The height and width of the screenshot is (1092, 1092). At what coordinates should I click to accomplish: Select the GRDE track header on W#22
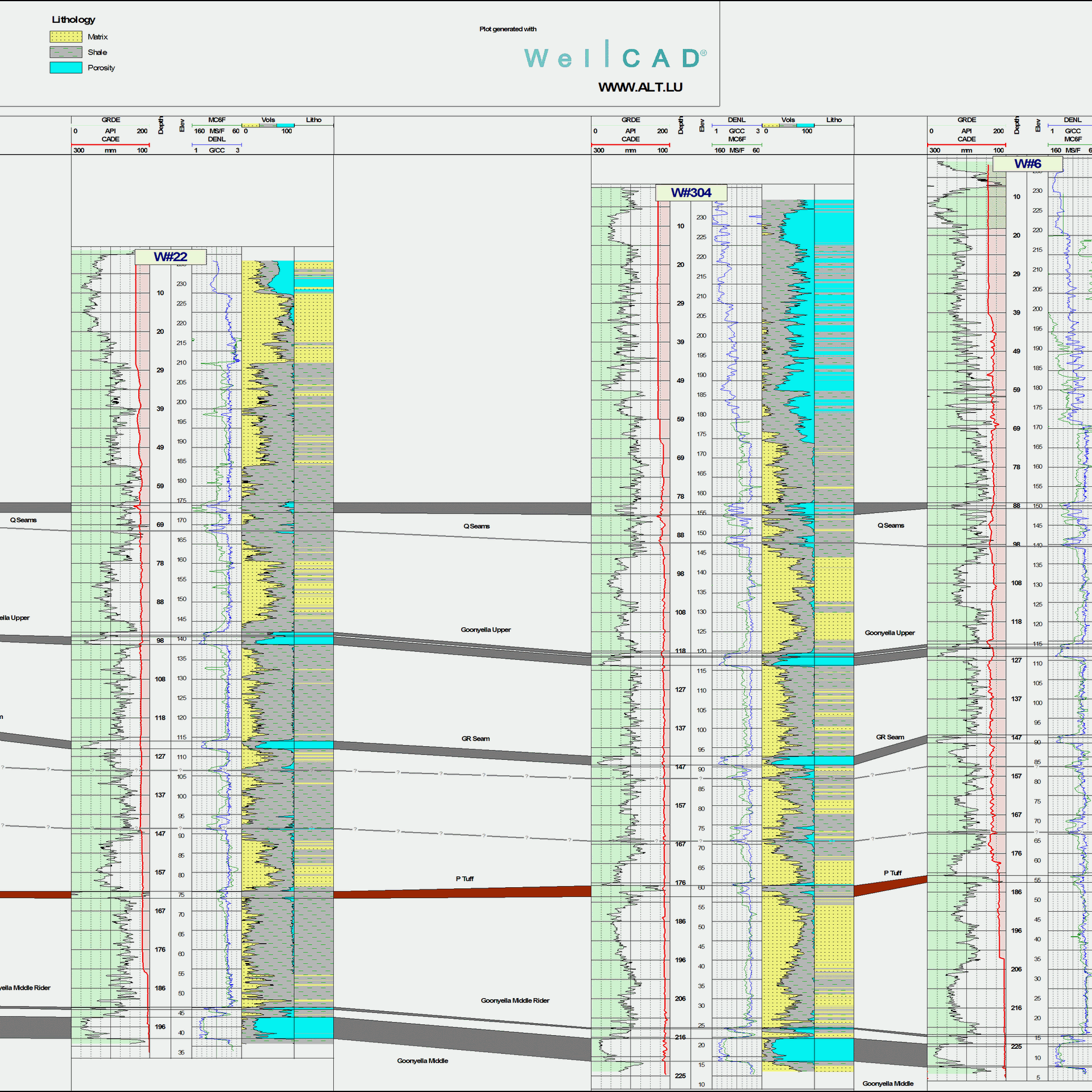coord(110,119)
